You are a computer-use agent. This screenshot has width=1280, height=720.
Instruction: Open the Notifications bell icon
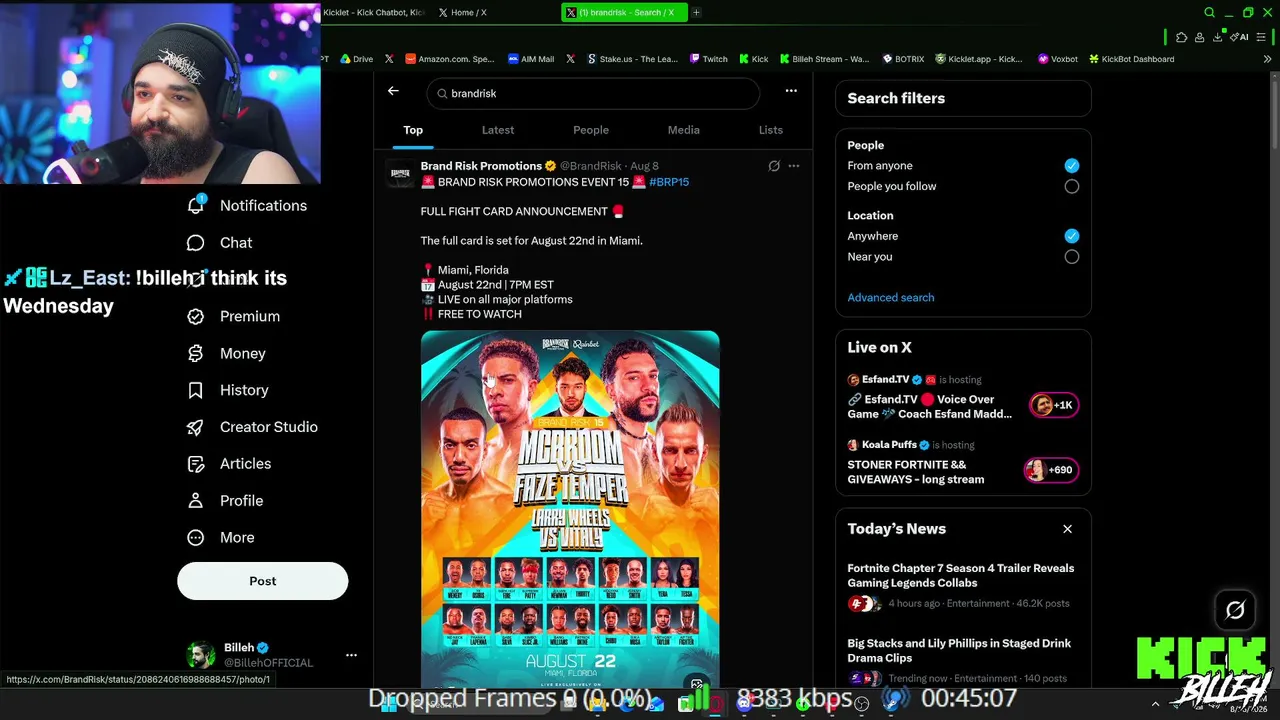coord(196,205)
